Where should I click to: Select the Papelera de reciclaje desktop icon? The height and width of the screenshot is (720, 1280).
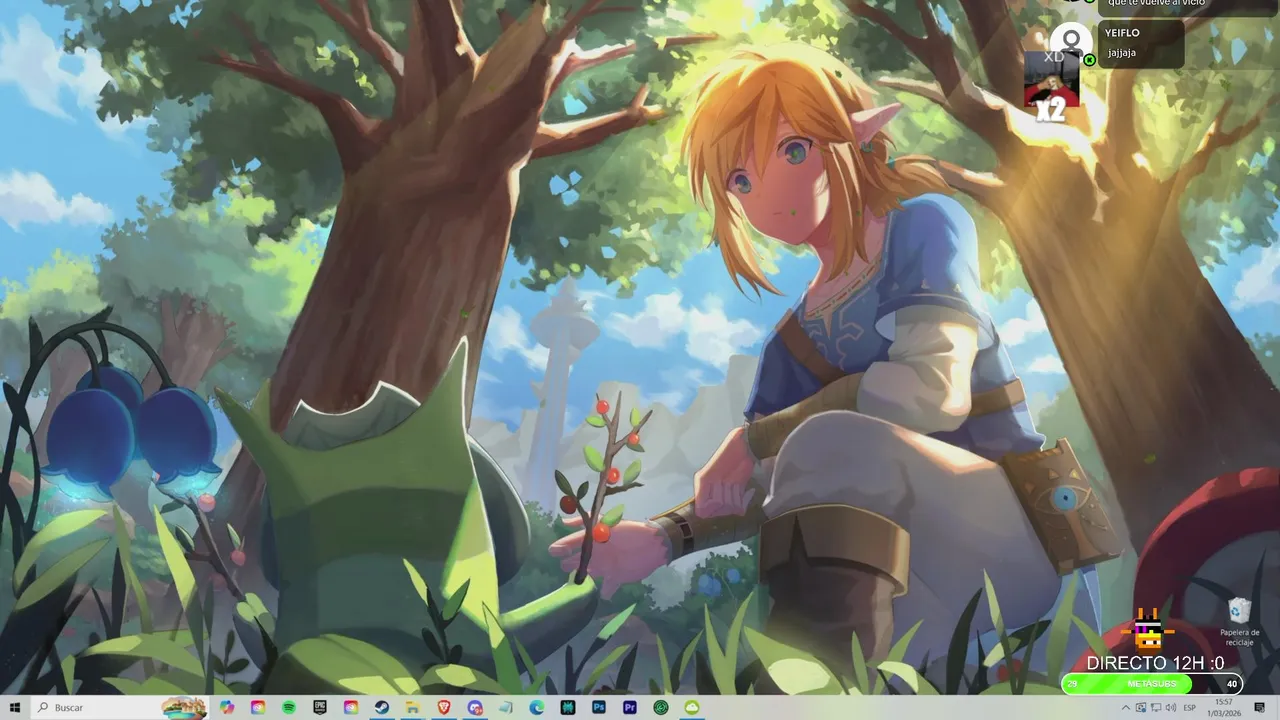pyautogui.click(x=1240, y=622)
